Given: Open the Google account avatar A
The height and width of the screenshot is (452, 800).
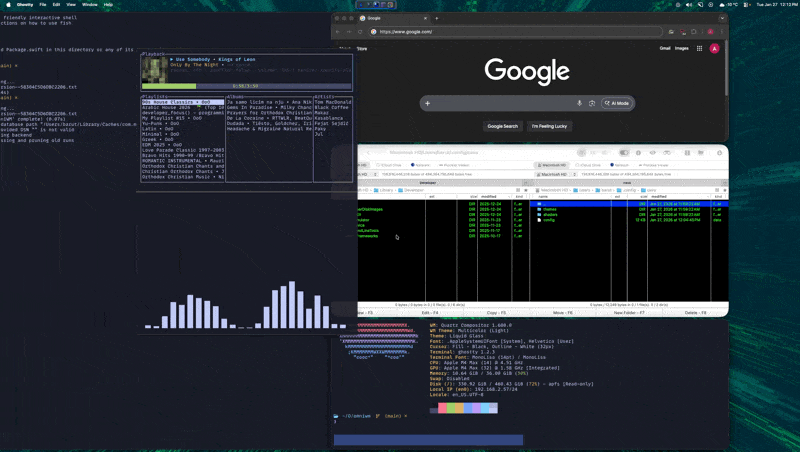Looking at the screenshot, I should tap(714, 48).
